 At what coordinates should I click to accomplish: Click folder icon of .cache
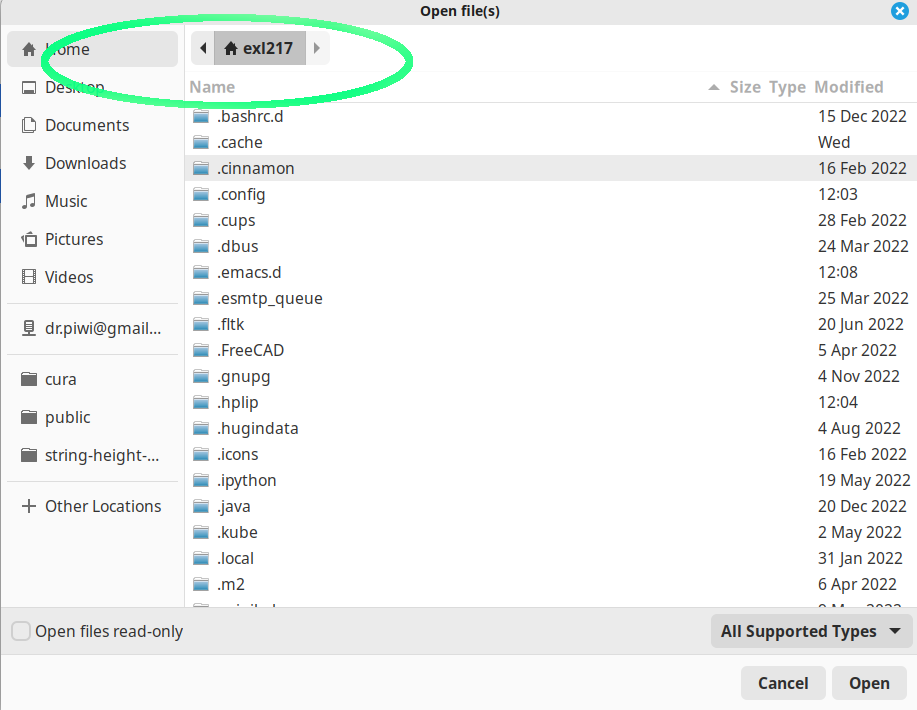pos(201,142)
